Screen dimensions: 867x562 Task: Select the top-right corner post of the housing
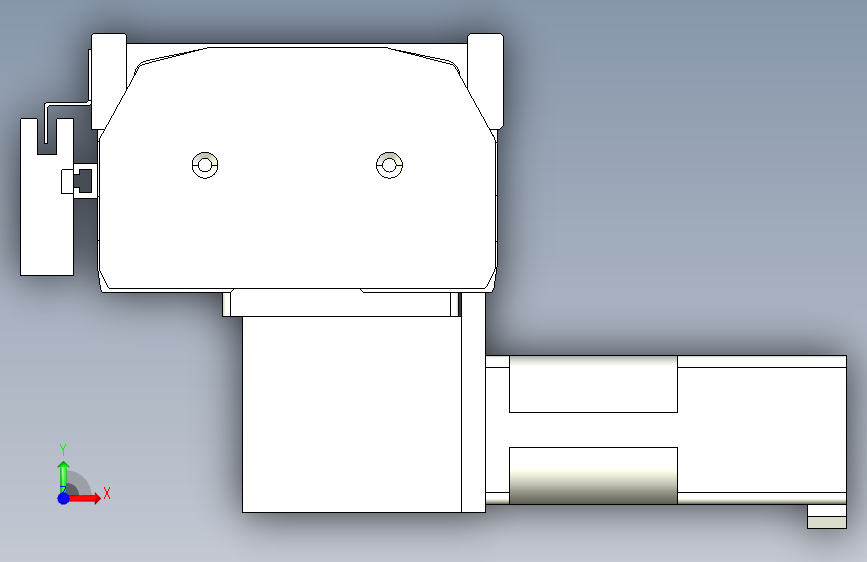(485, 81)
